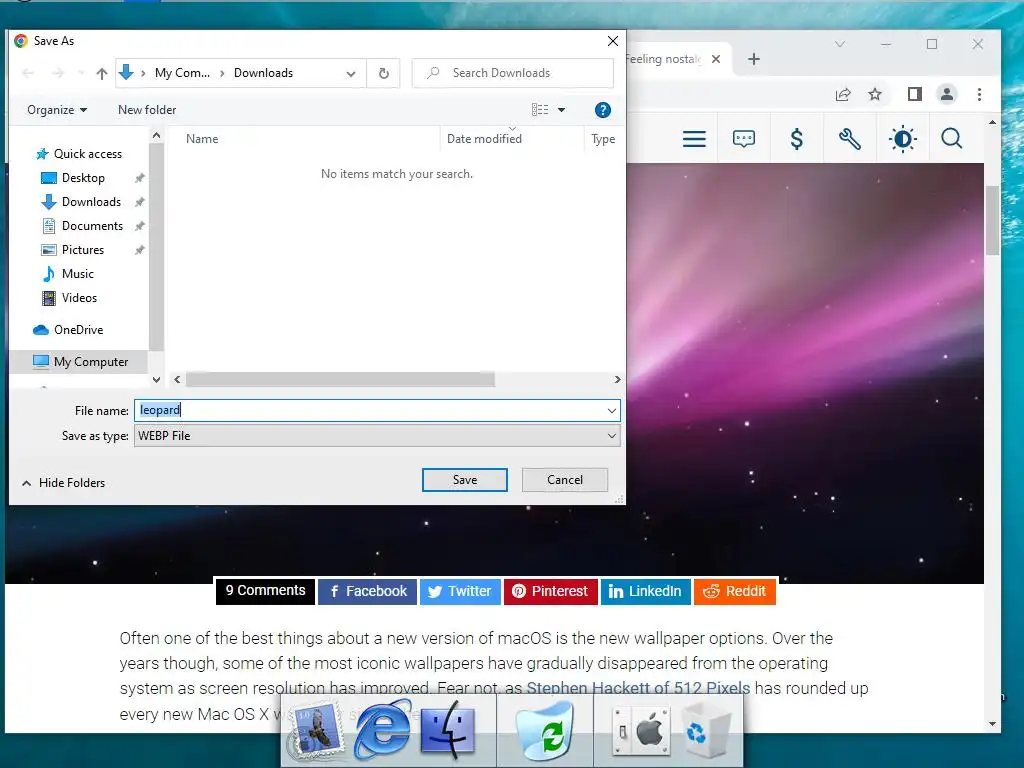
Task: Close the Feeling nostalgic browser tab
Action: point(716,59)
